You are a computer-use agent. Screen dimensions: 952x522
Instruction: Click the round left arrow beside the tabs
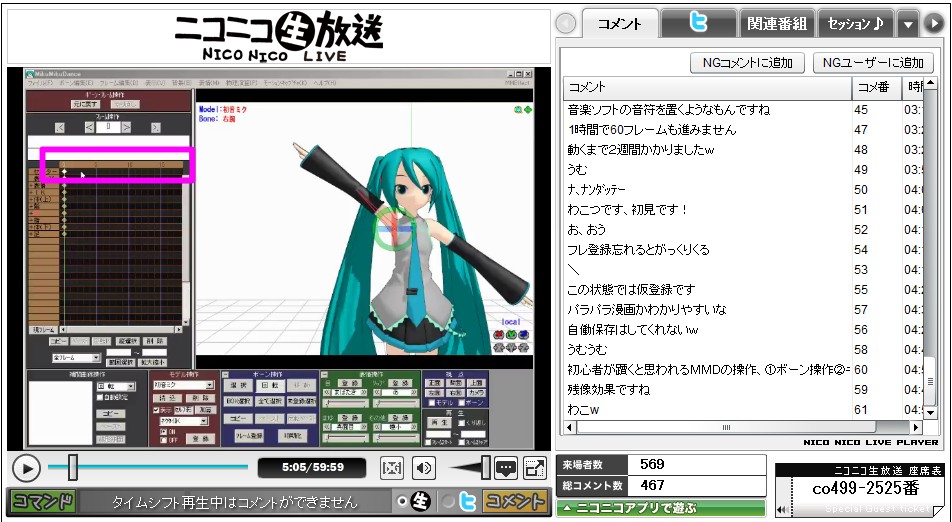point(565,24)
